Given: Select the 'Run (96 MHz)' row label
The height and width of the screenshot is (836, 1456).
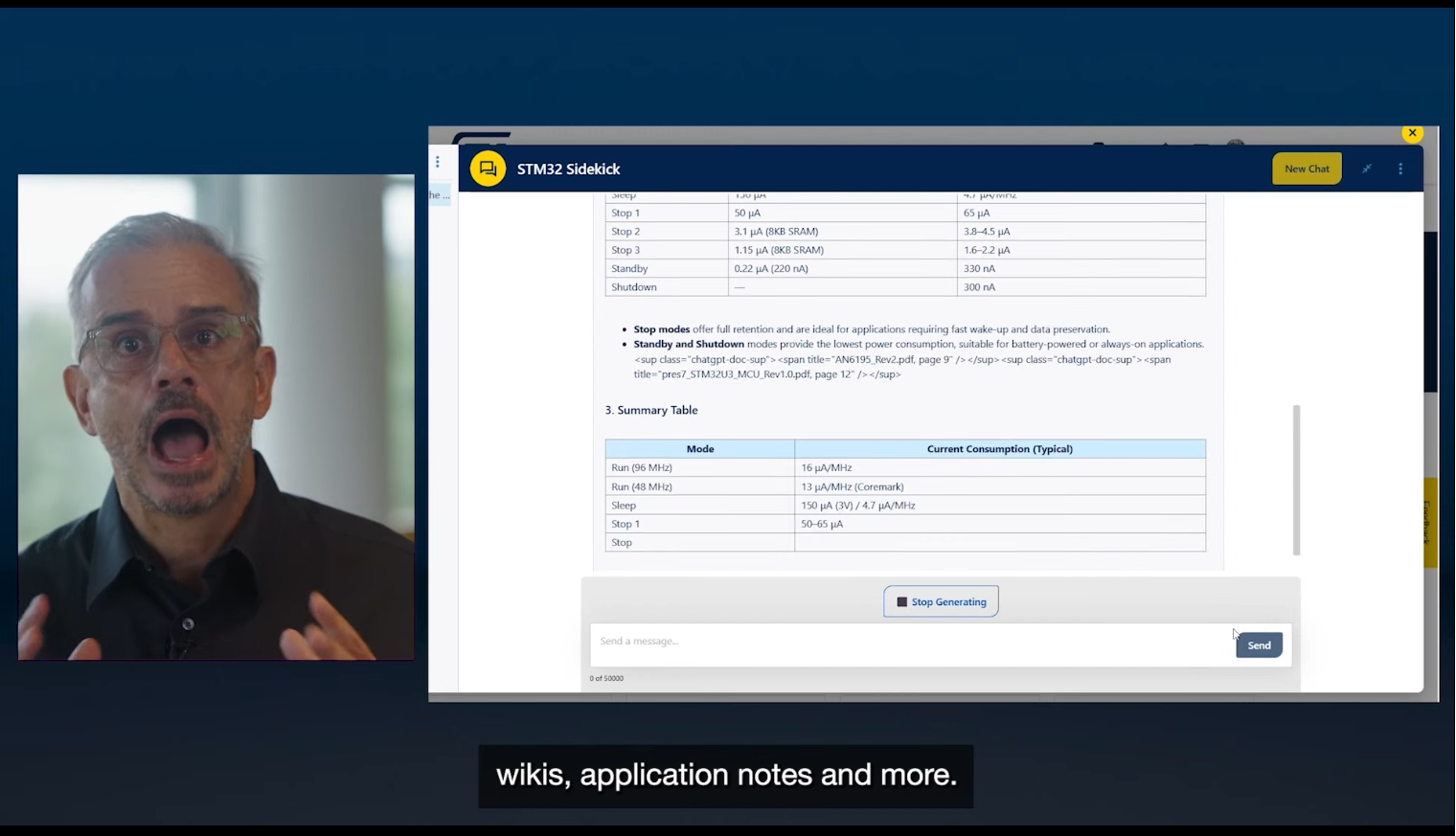Looking at the screenshot, I should click(642, 468).
